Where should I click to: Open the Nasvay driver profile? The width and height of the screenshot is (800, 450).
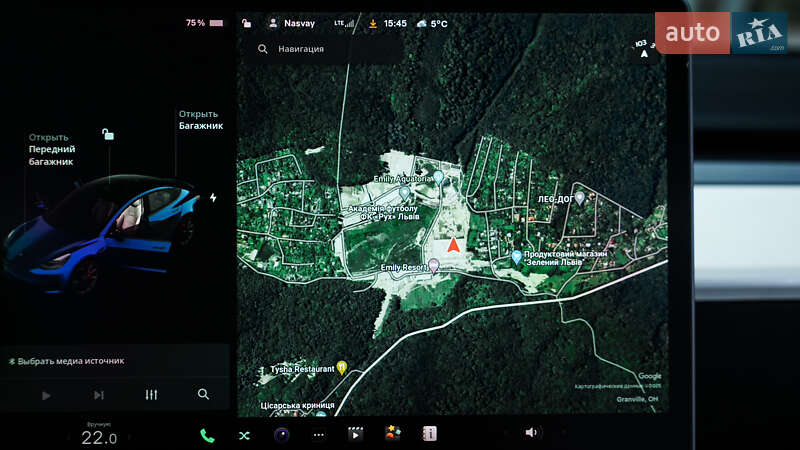pos(292,23)
